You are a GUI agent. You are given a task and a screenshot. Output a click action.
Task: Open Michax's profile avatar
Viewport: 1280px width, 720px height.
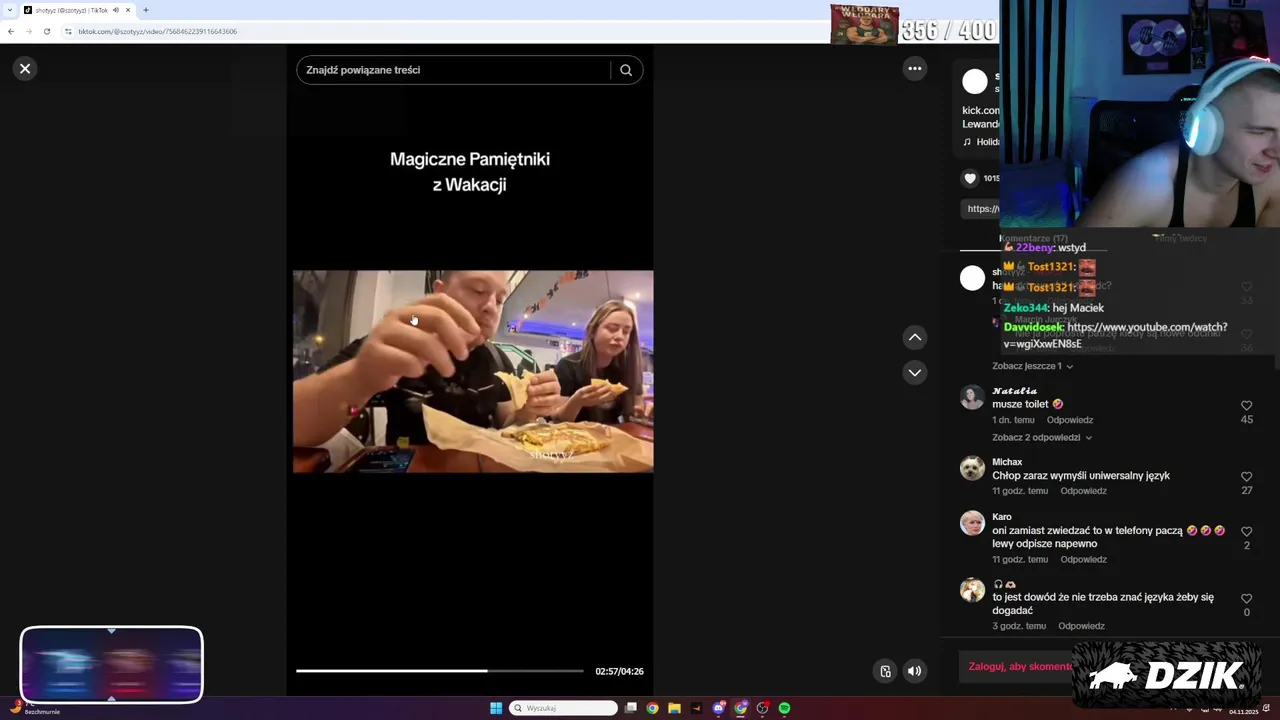click(972, 468)
